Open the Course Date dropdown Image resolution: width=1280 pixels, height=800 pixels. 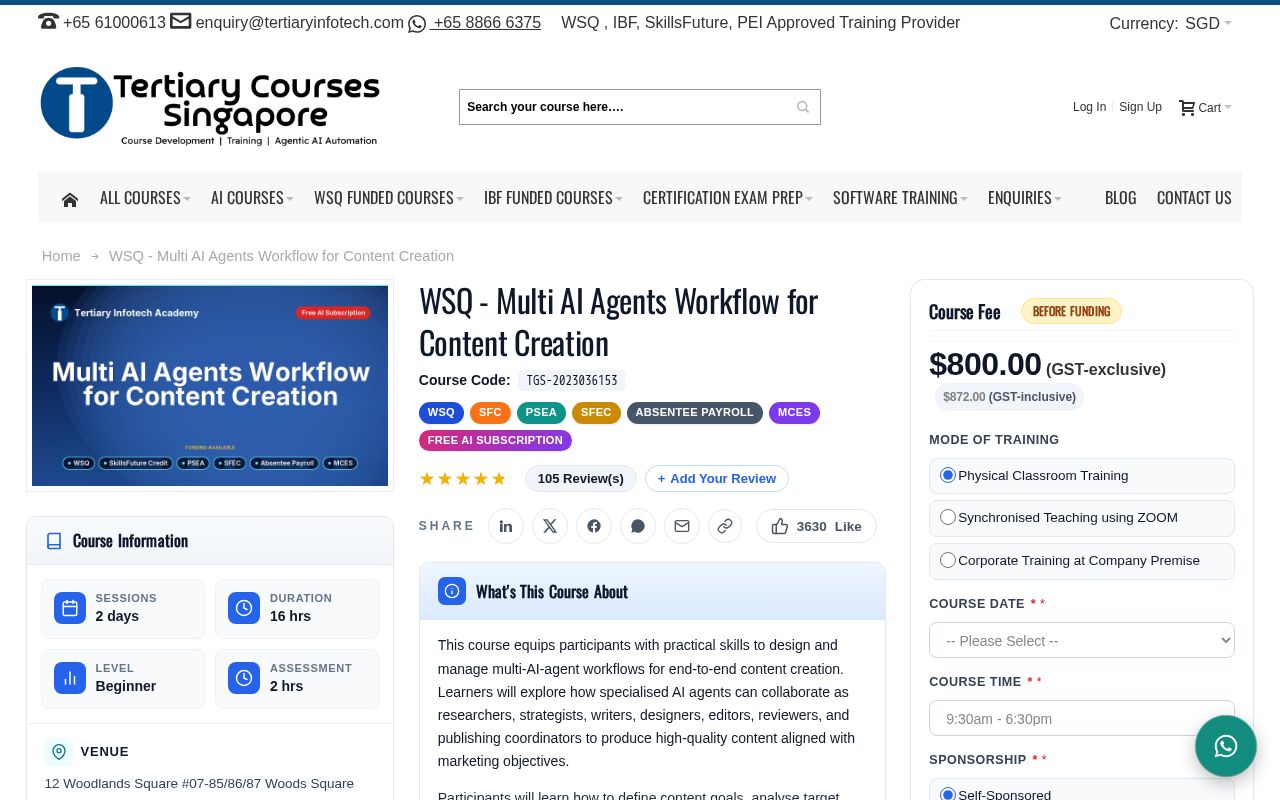[x=1082, y=640]
